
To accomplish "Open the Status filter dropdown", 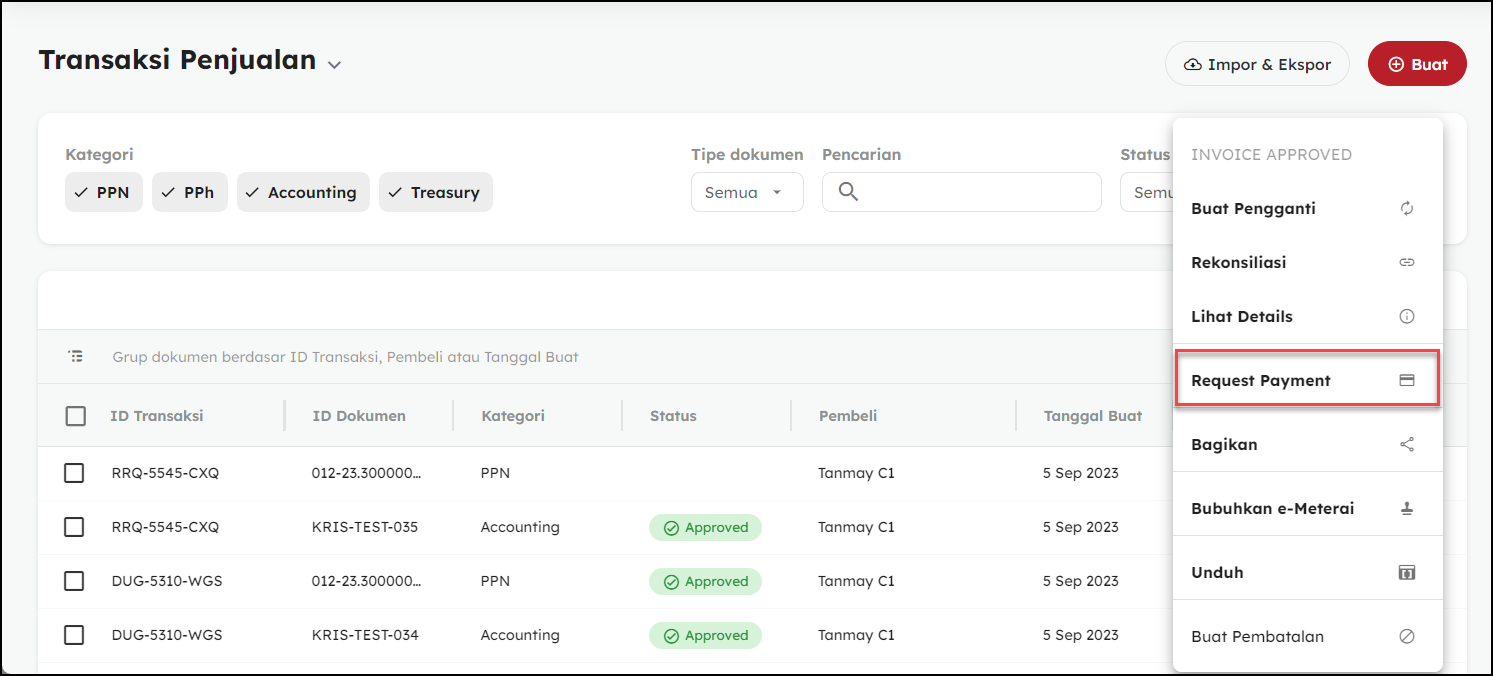I will [x=1146, y=193].
